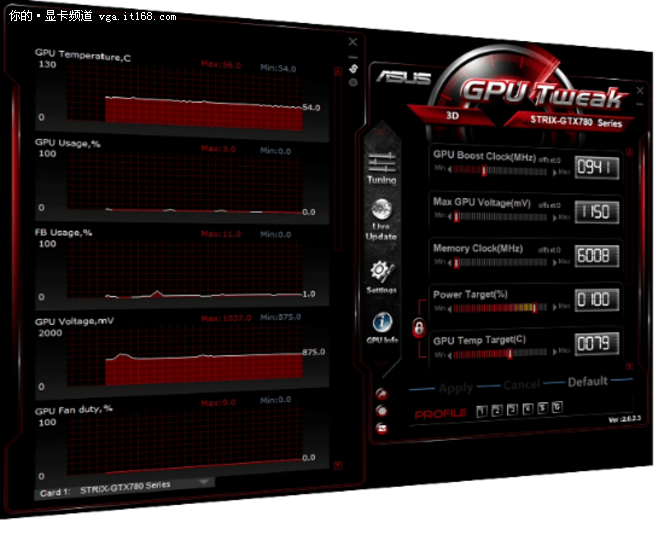Click the red arrow icon below sidebar
Image resolution: width=670 pixels, height=546 pixels.
click(382, 394)
